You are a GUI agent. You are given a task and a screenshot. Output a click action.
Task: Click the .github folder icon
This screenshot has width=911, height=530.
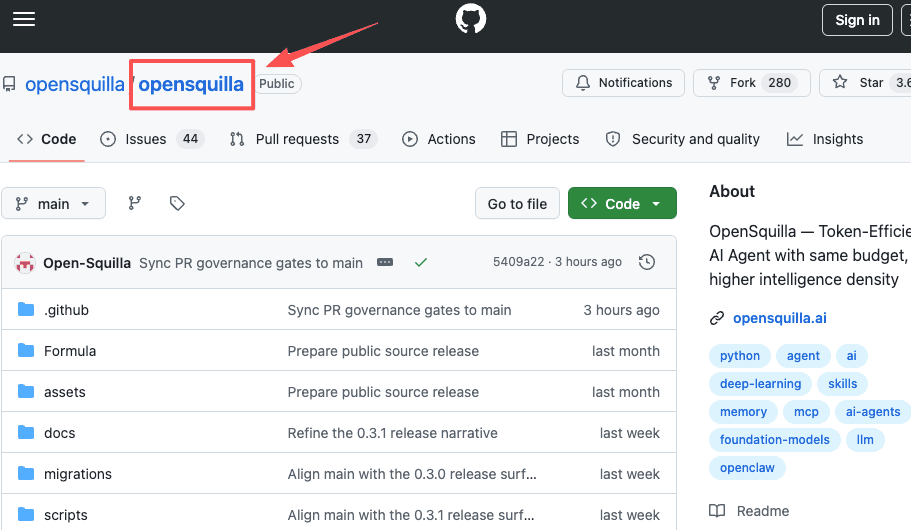[26, 309]
